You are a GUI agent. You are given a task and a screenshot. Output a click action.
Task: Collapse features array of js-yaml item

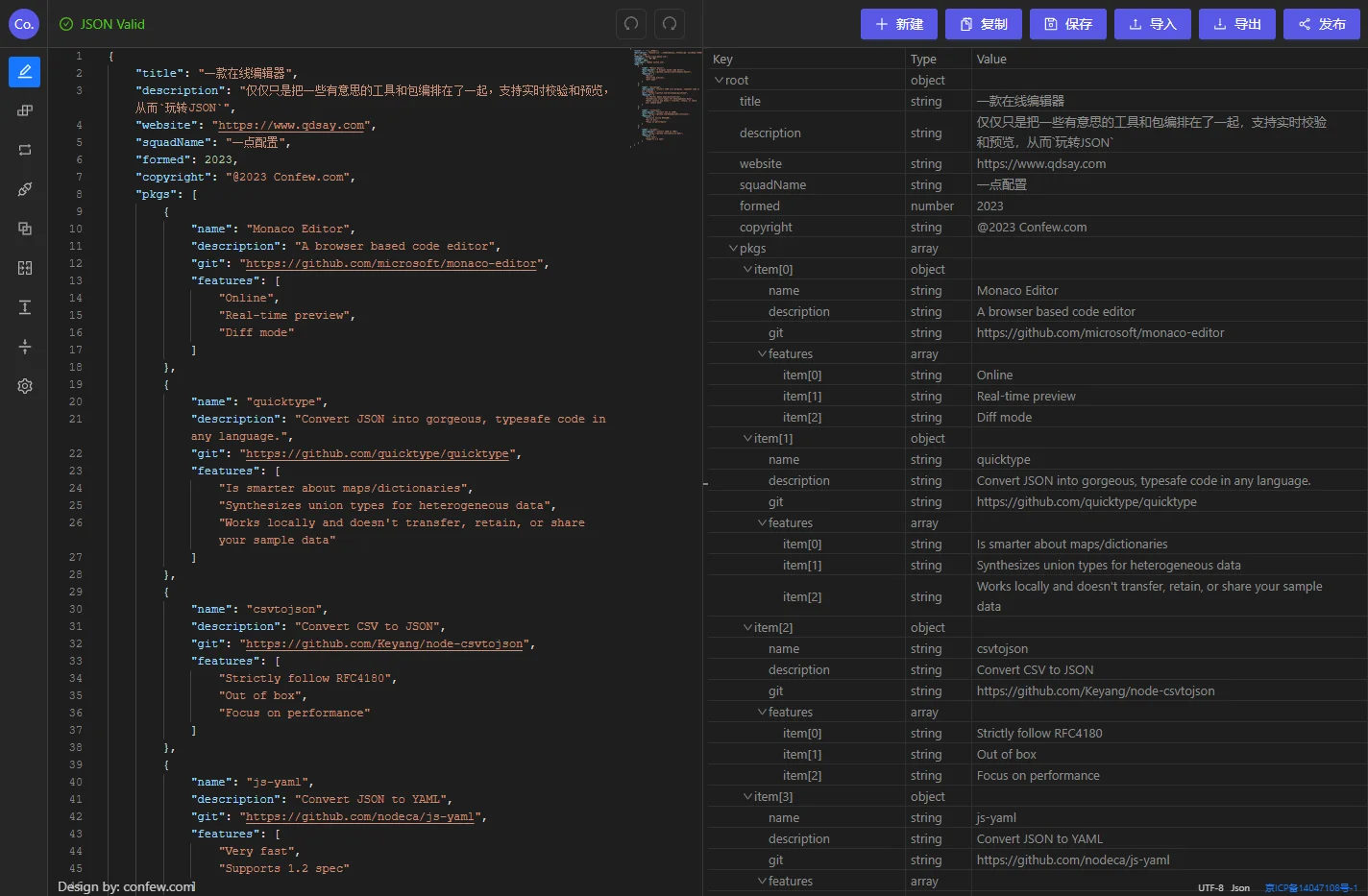(x=763, y=881)
